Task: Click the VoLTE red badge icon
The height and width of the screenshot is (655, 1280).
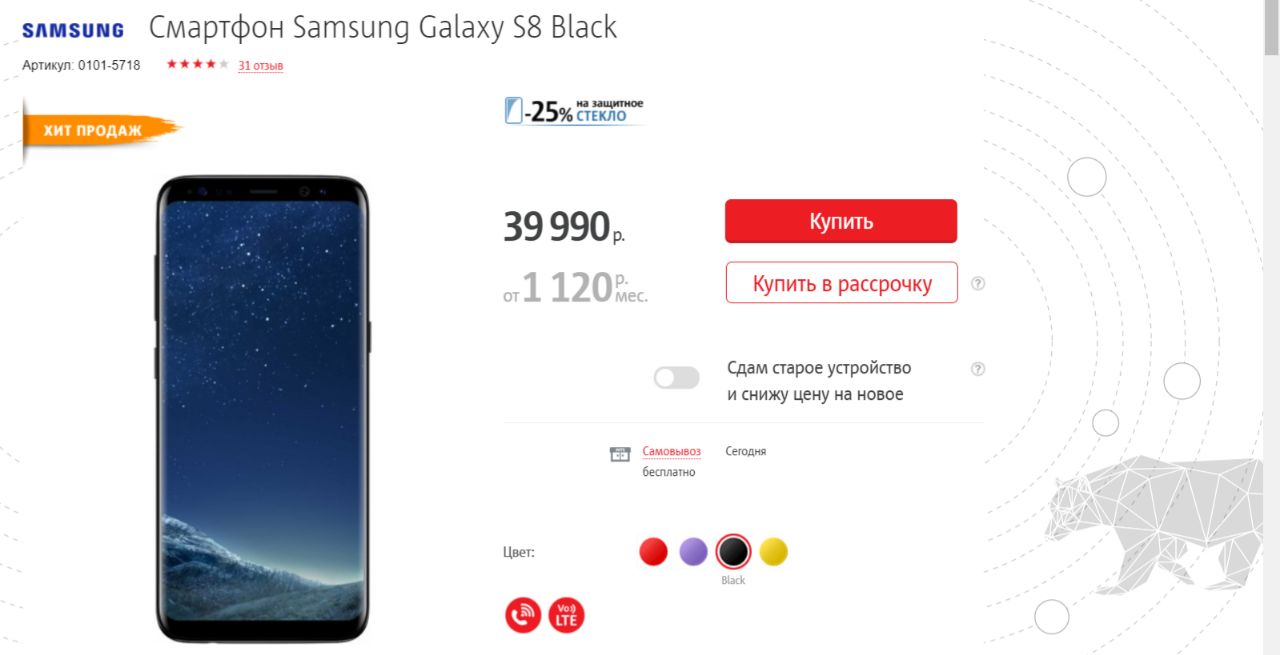Action: point(566,615)
